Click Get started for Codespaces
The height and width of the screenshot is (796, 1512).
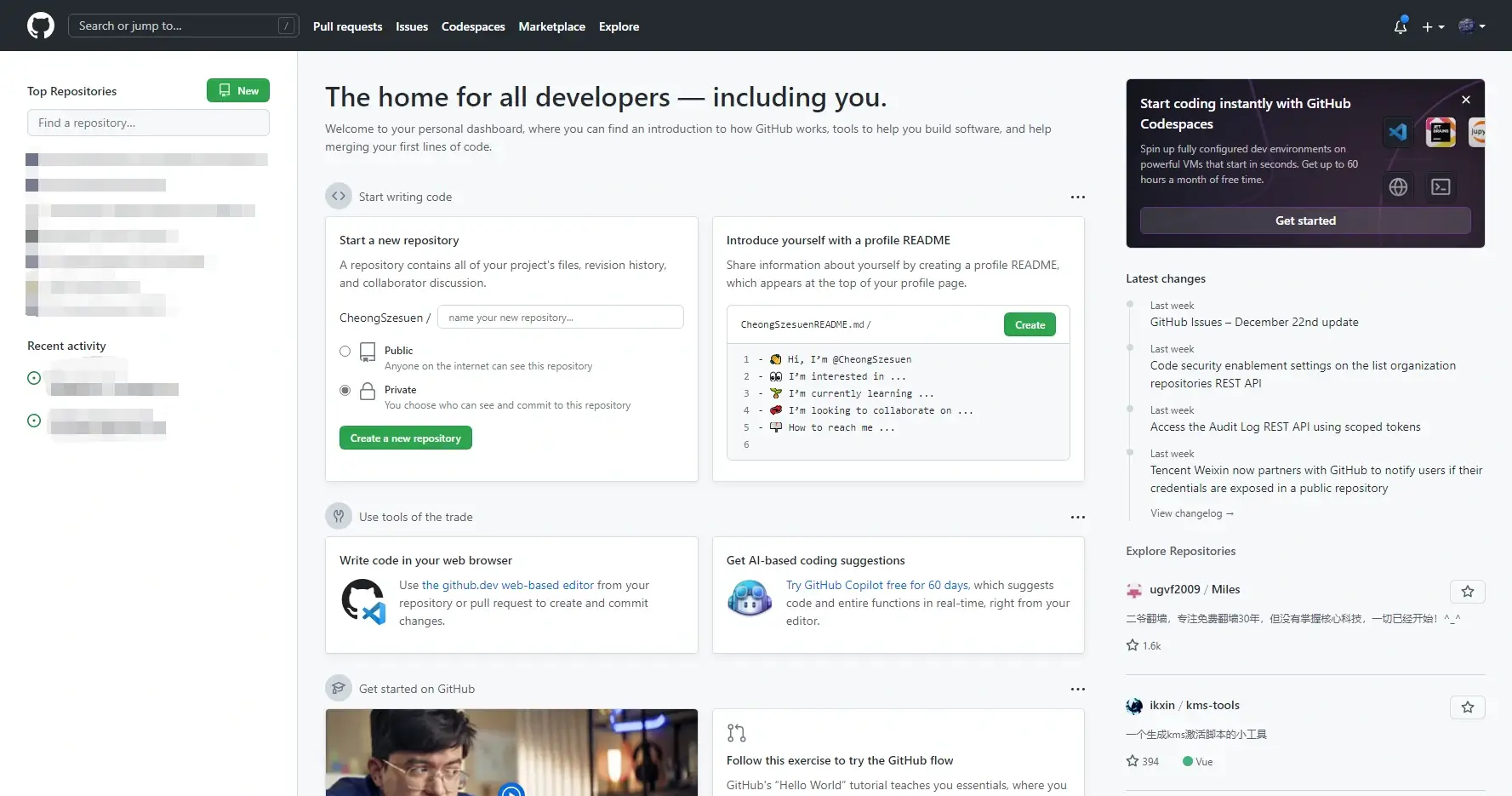click(x=1305, y=220)
